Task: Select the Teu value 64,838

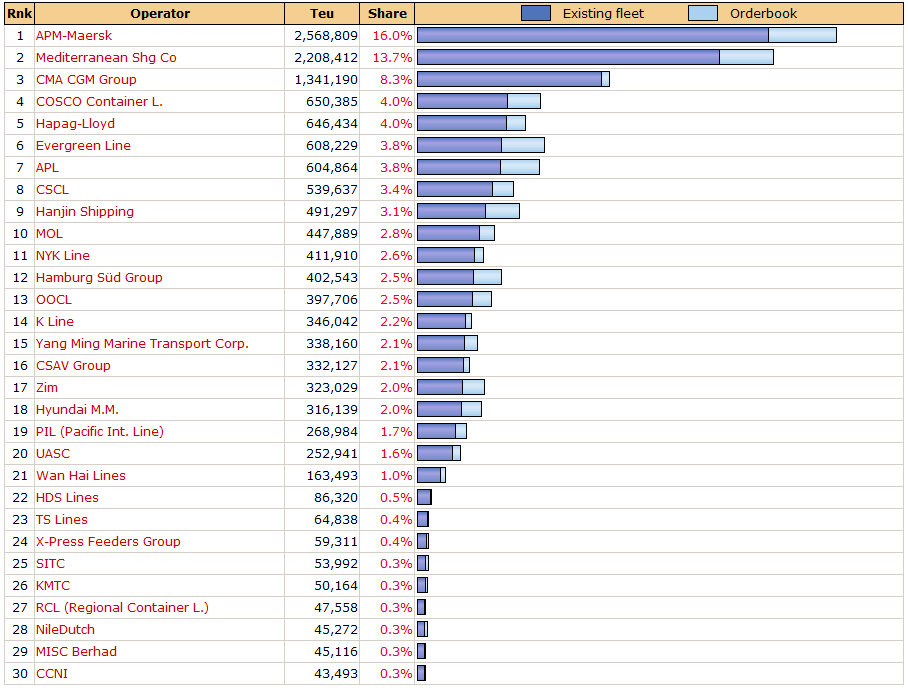Action: click(x=336, y=520)
